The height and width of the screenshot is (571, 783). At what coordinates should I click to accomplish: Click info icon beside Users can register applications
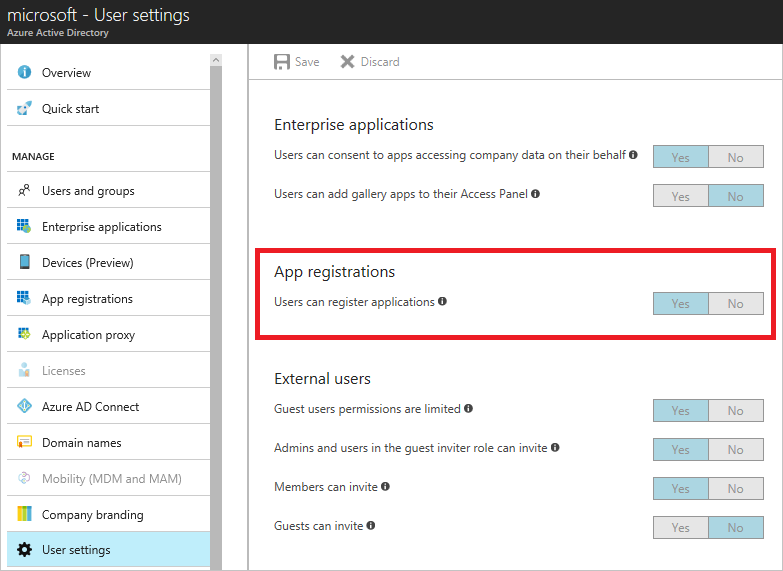coord(442,301)
